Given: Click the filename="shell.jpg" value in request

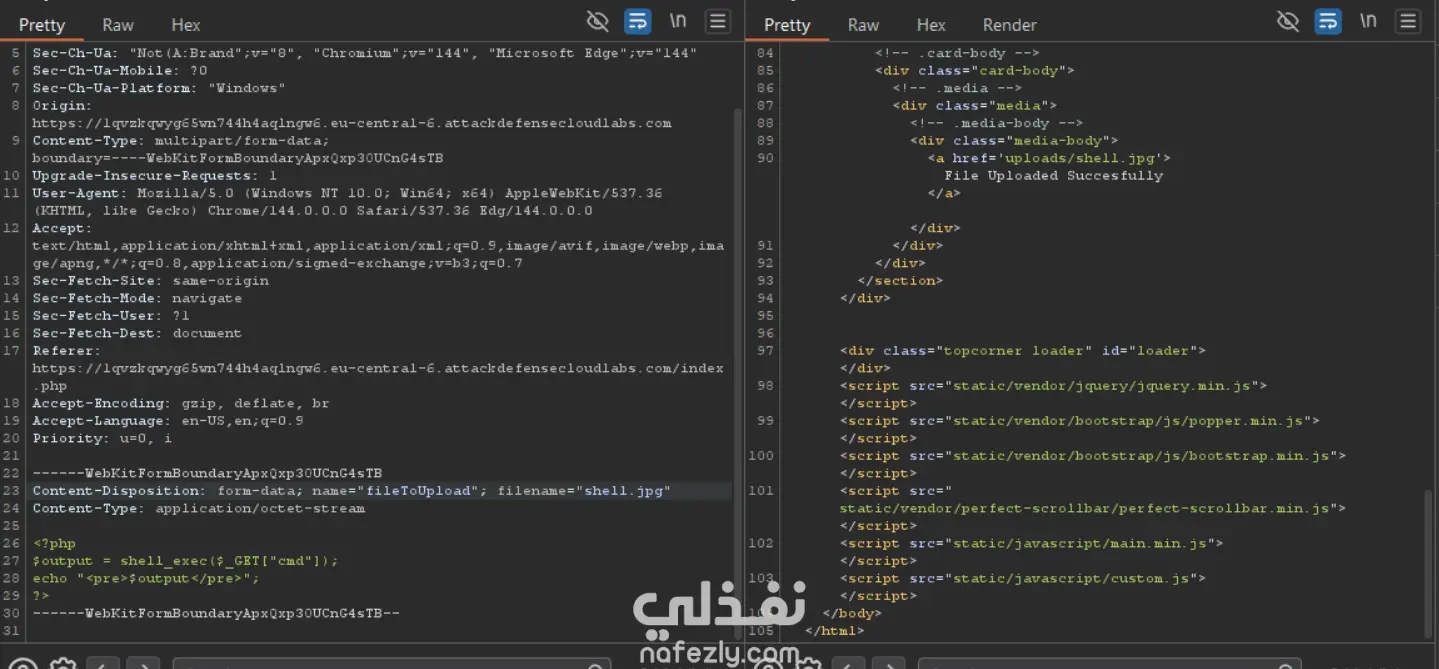Looking at the screenshot, I should [x=584, y=491].
